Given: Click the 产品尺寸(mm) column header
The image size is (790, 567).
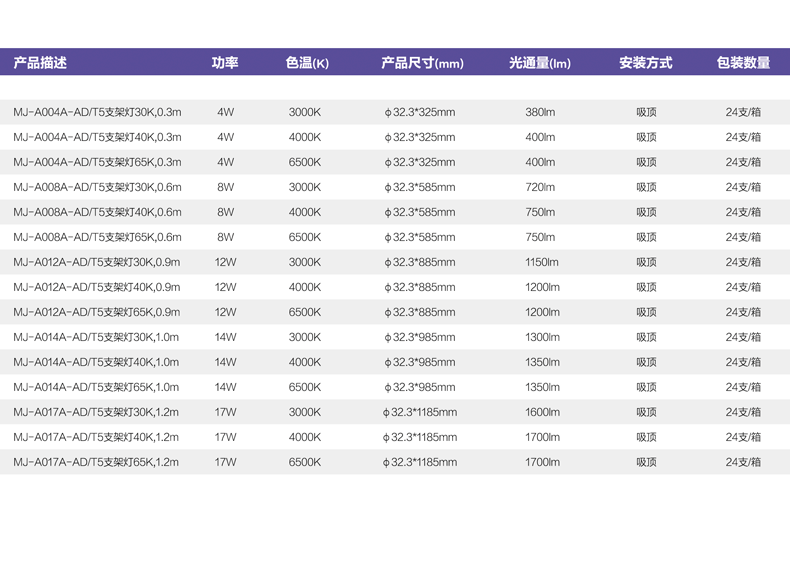Looking at the screenshot, I should coord(421,63).
